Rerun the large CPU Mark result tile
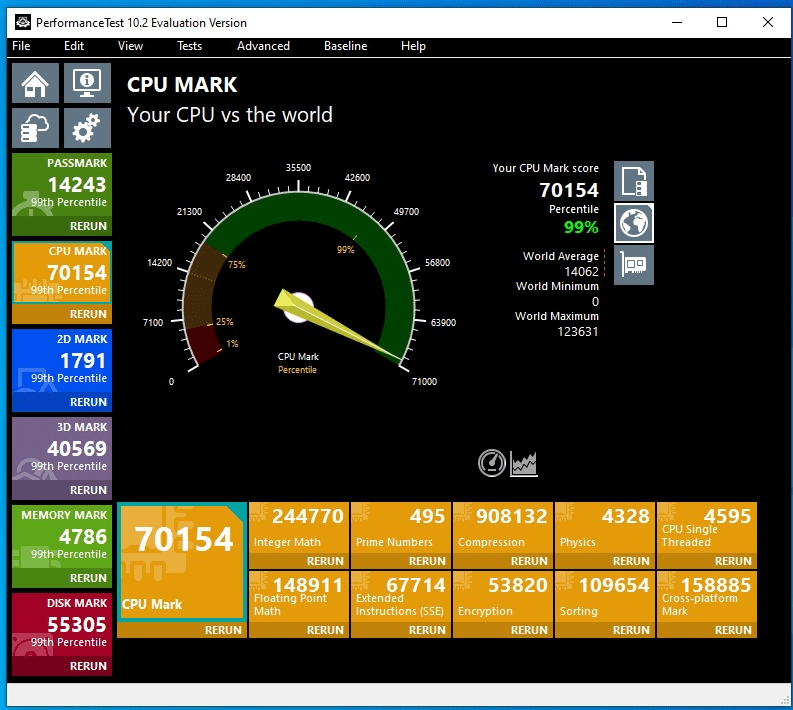Image resolution: width=793 pixels, height=710 pixels. pos(182,630)
